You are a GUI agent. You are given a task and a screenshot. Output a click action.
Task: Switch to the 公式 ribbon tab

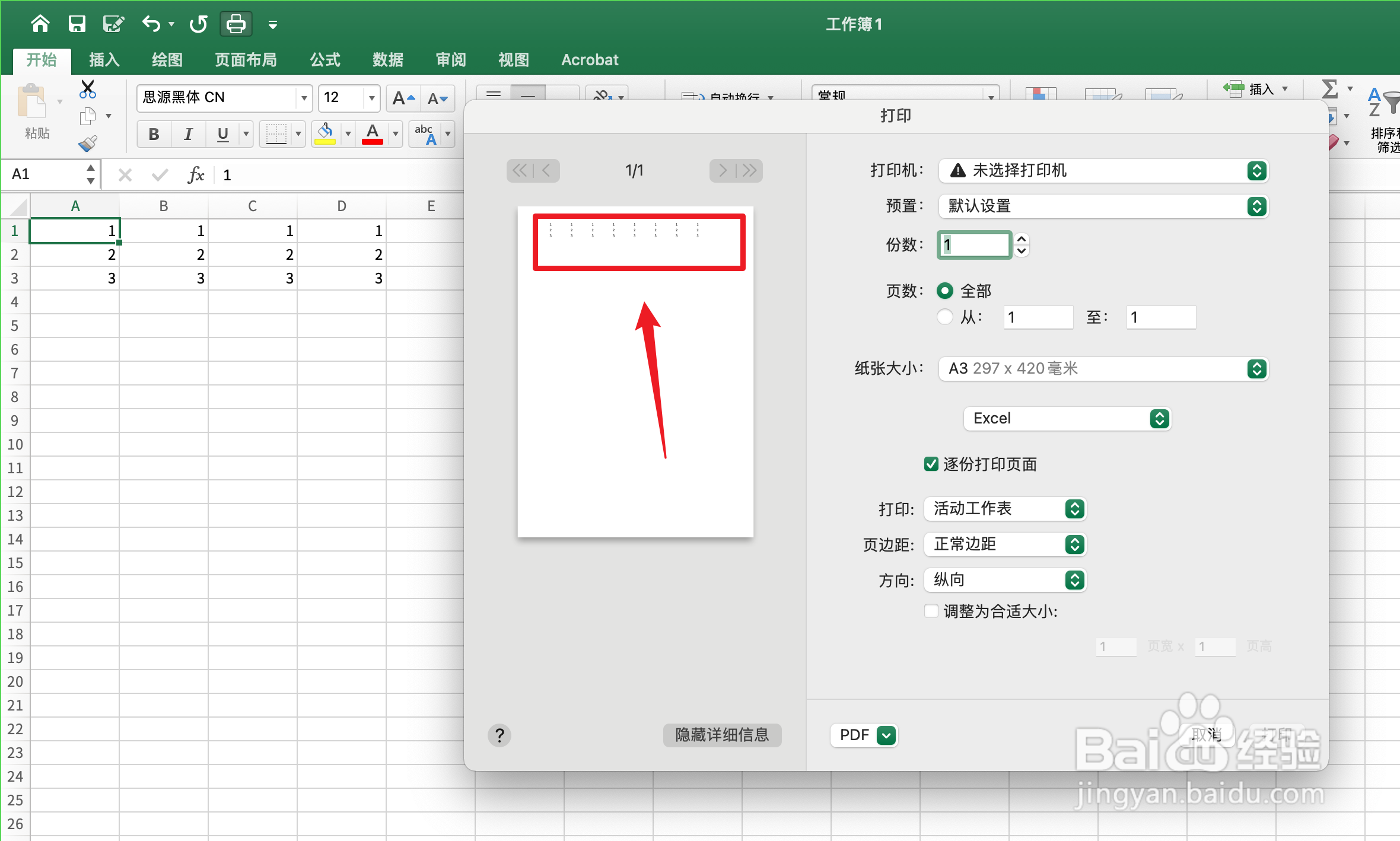tap(324, 59)
